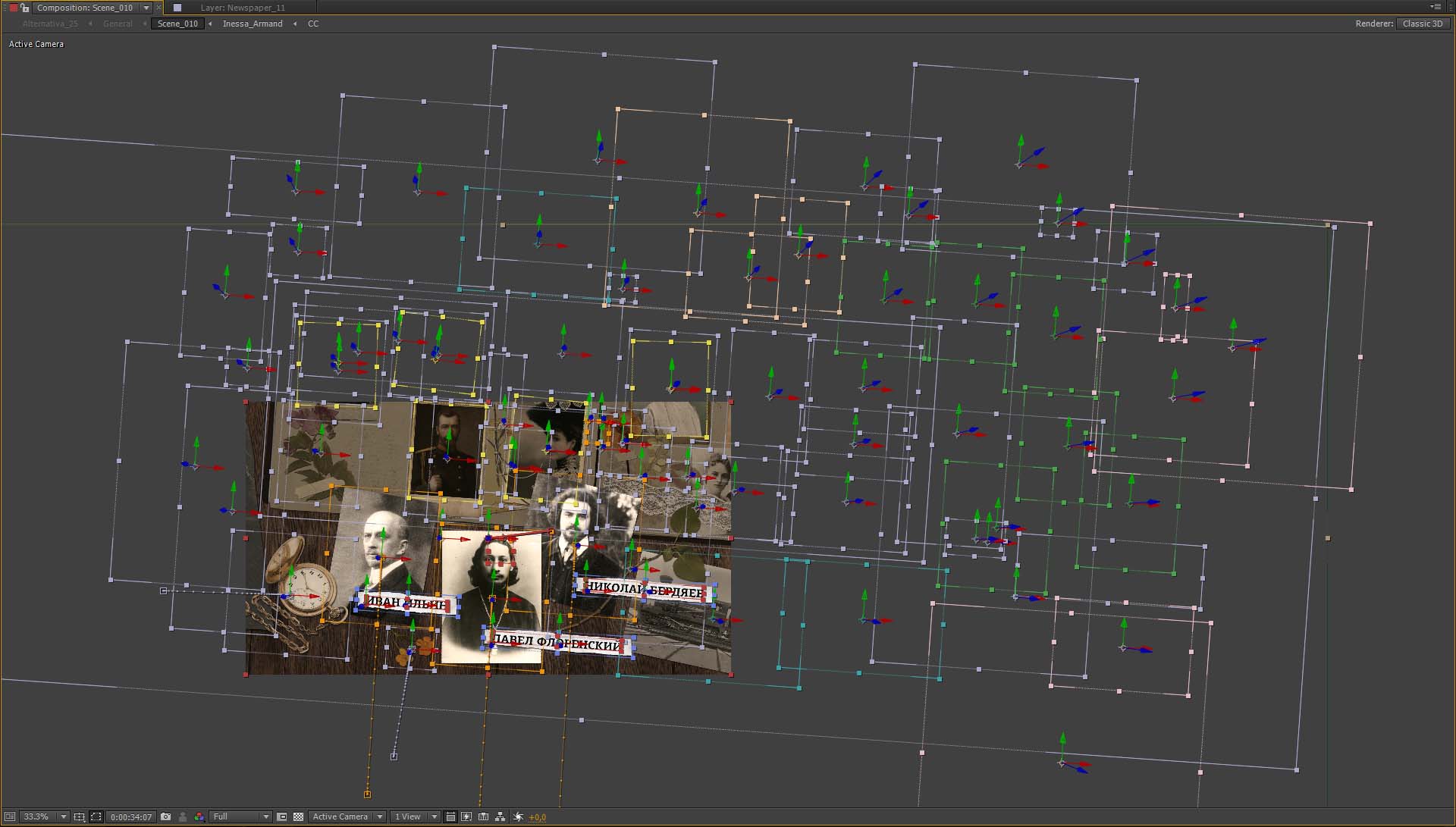Toggle the pixel aspect ratio correction icon
The height and width of the screenshot is (827, 1456).
(450, 816)
